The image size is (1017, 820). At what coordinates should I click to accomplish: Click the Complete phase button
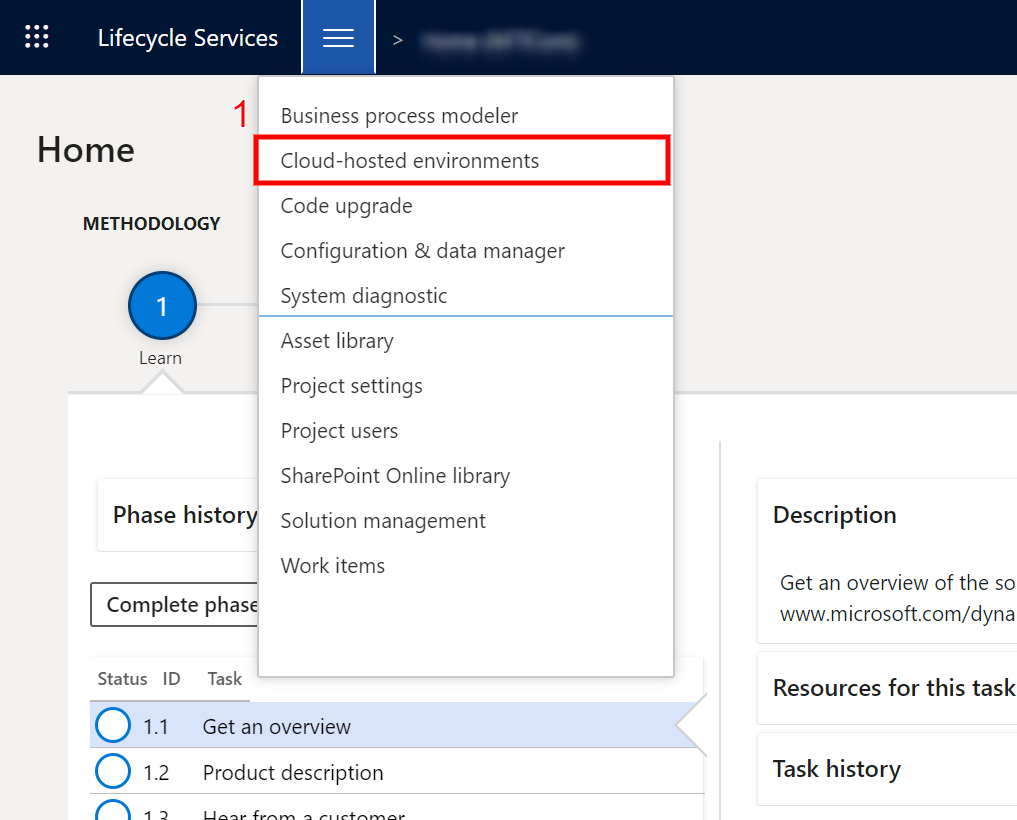pos(174,605)
